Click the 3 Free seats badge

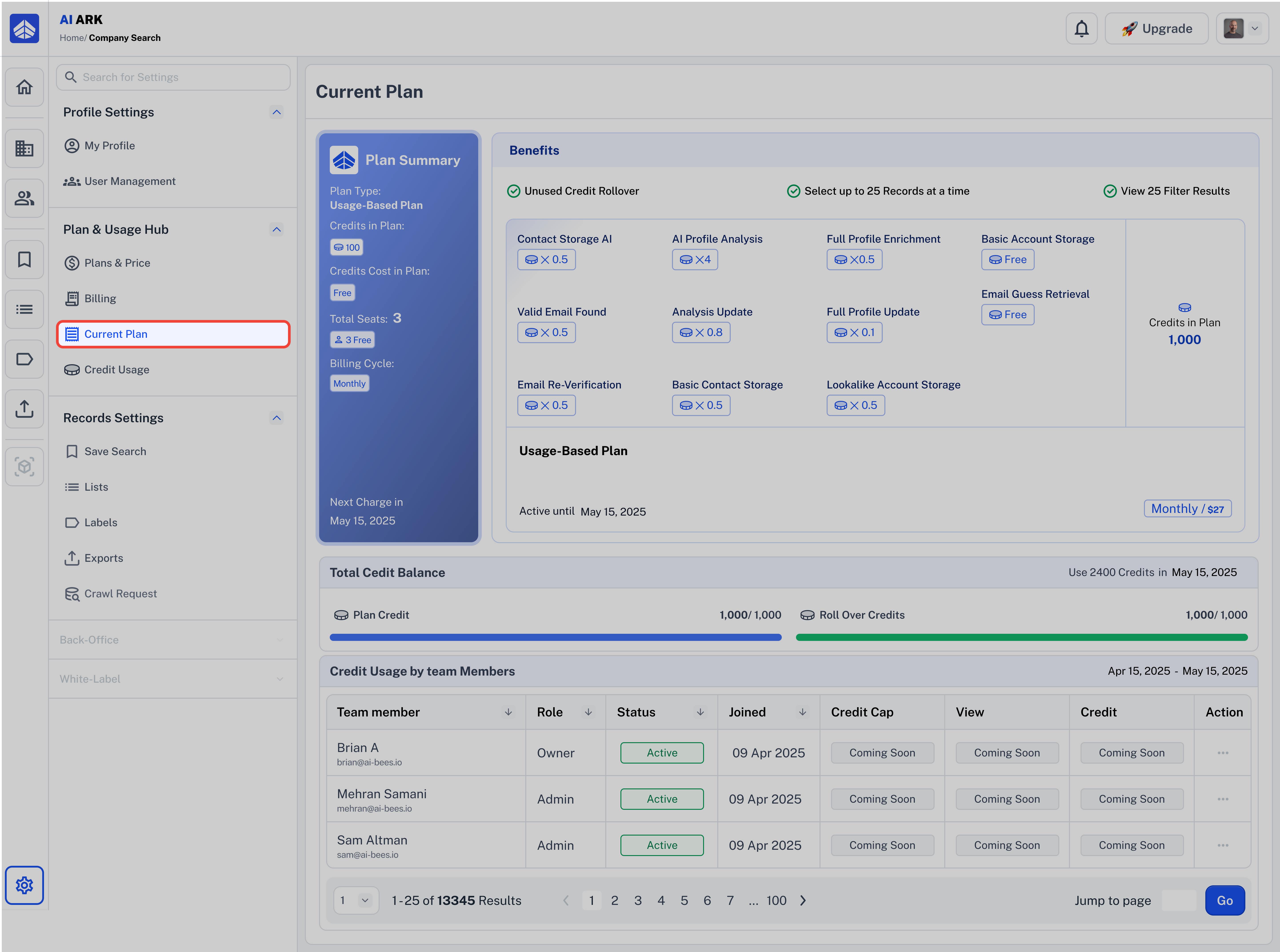click(x=352, y=340)
